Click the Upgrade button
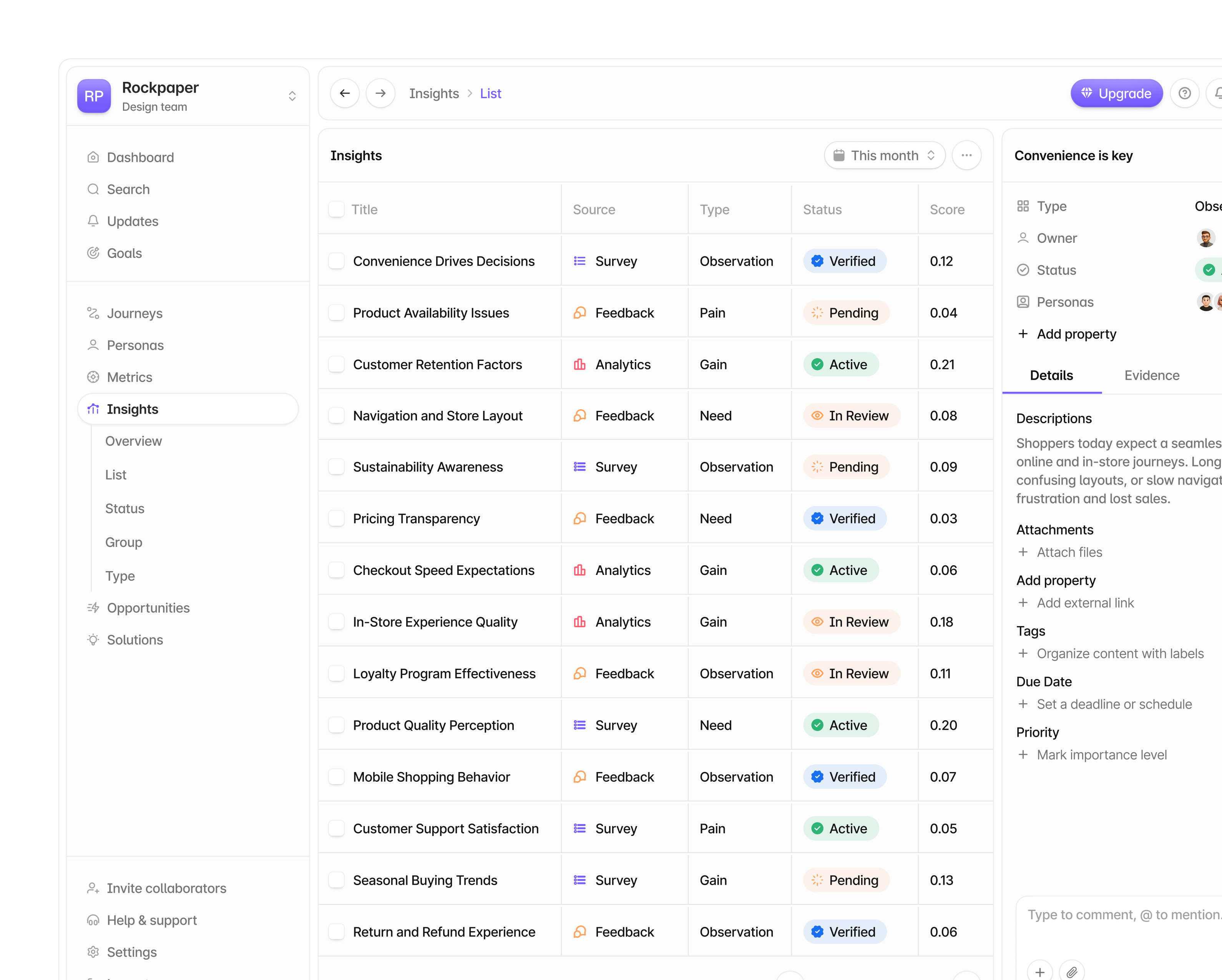 1116,93
